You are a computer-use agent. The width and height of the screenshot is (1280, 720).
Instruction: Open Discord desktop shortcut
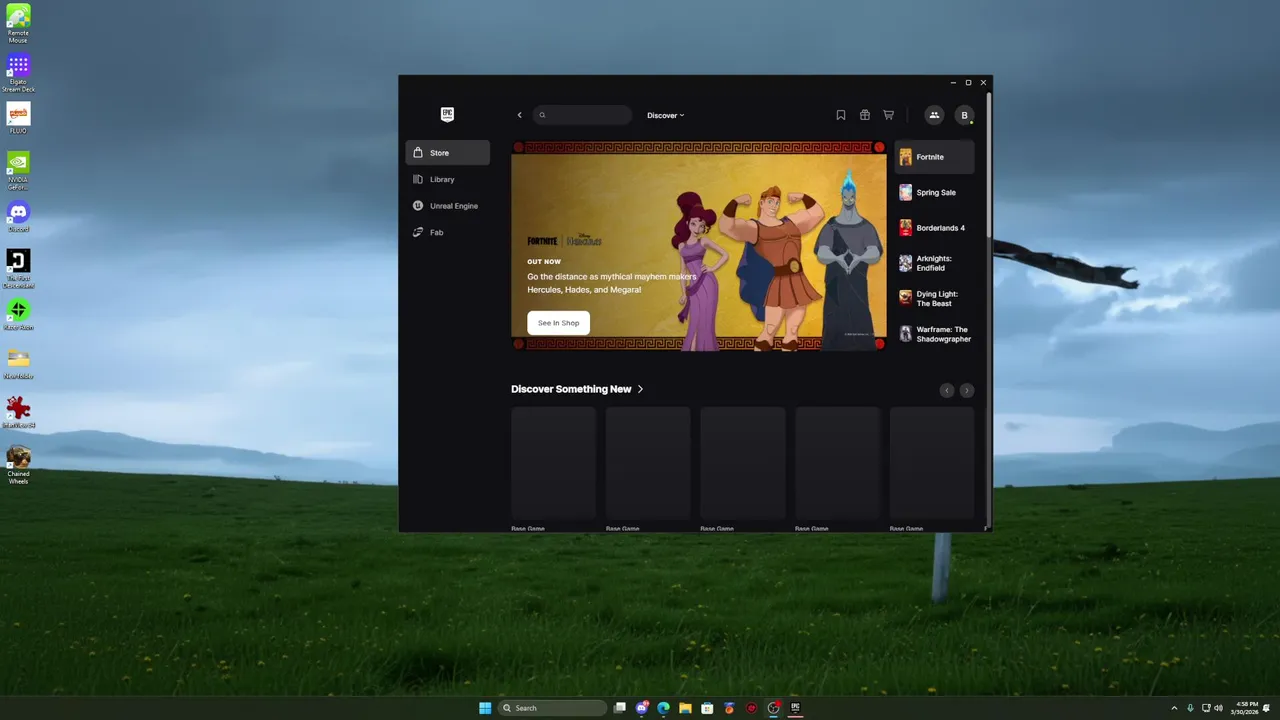(18, 217)
